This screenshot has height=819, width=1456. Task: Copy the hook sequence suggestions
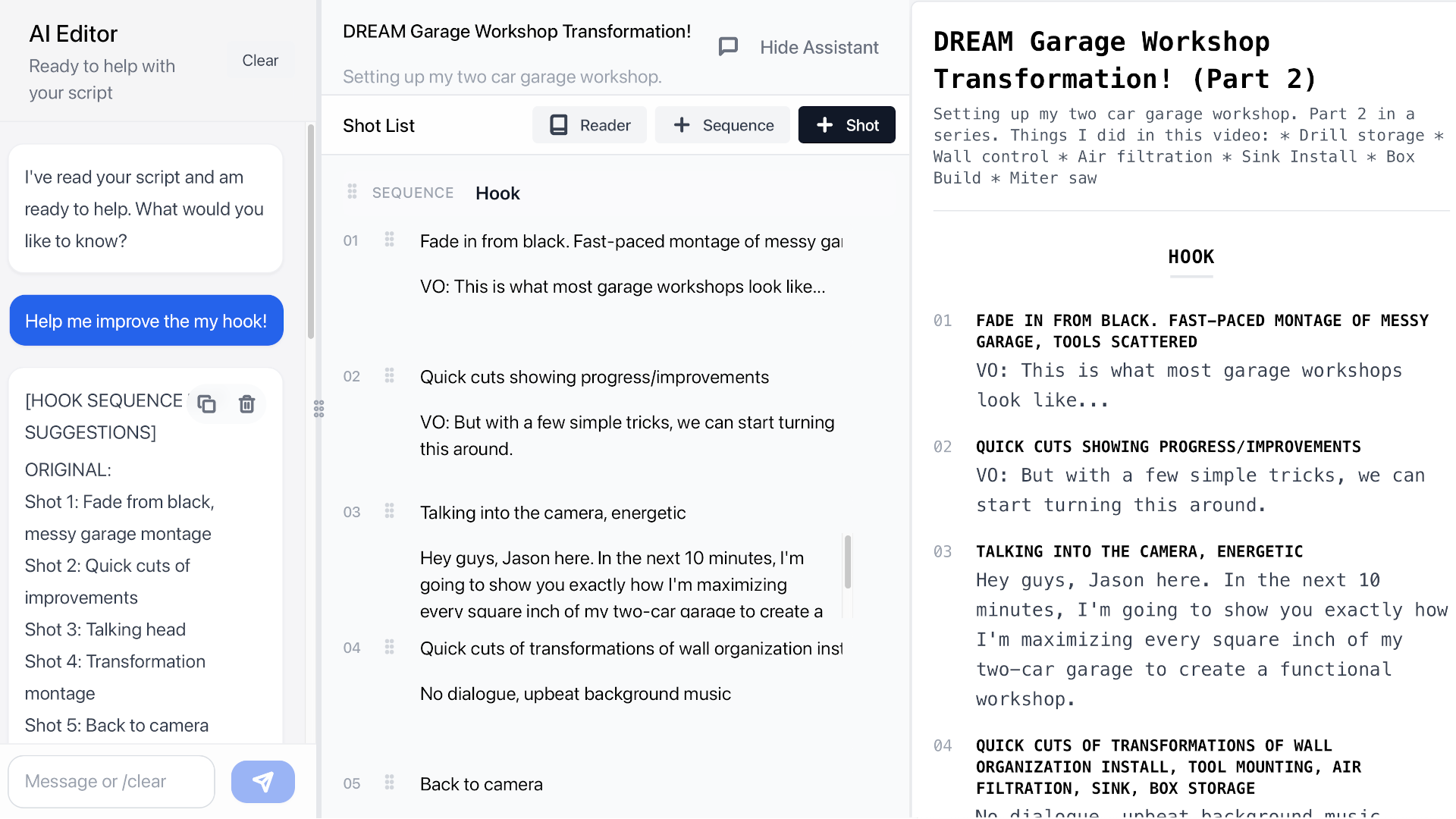point(207,403)
